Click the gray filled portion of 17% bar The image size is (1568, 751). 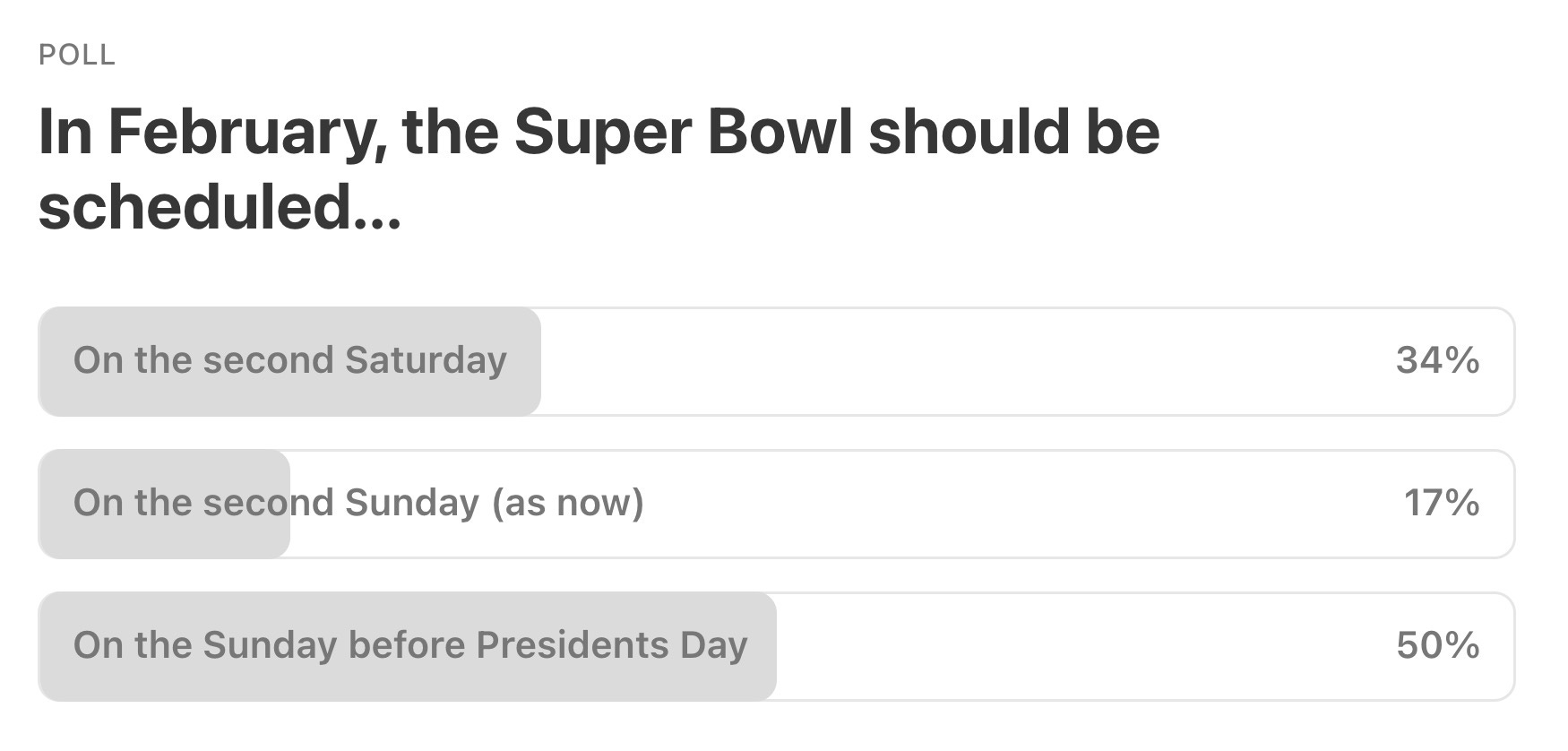coord(161,538)
